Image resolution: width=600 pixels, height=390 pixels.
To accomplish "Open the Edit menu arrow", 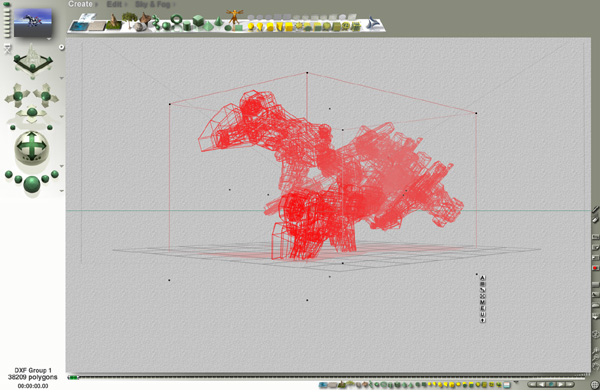I will [x=126, y=5].
